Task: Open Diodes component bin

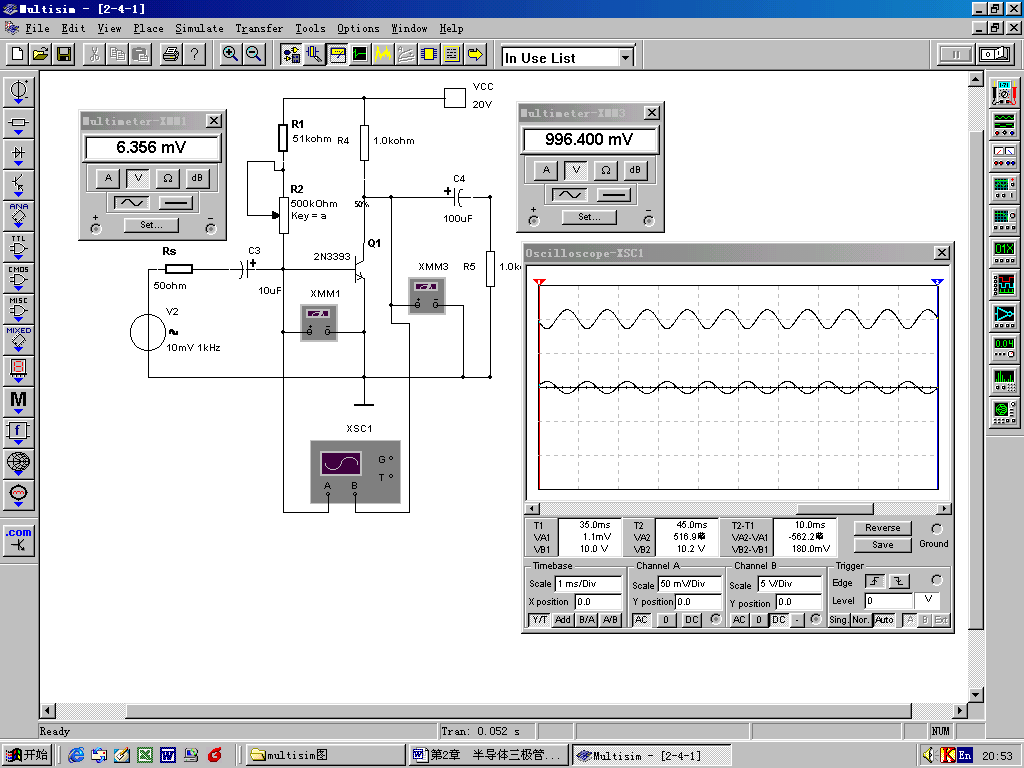Action: pos(18,155)
